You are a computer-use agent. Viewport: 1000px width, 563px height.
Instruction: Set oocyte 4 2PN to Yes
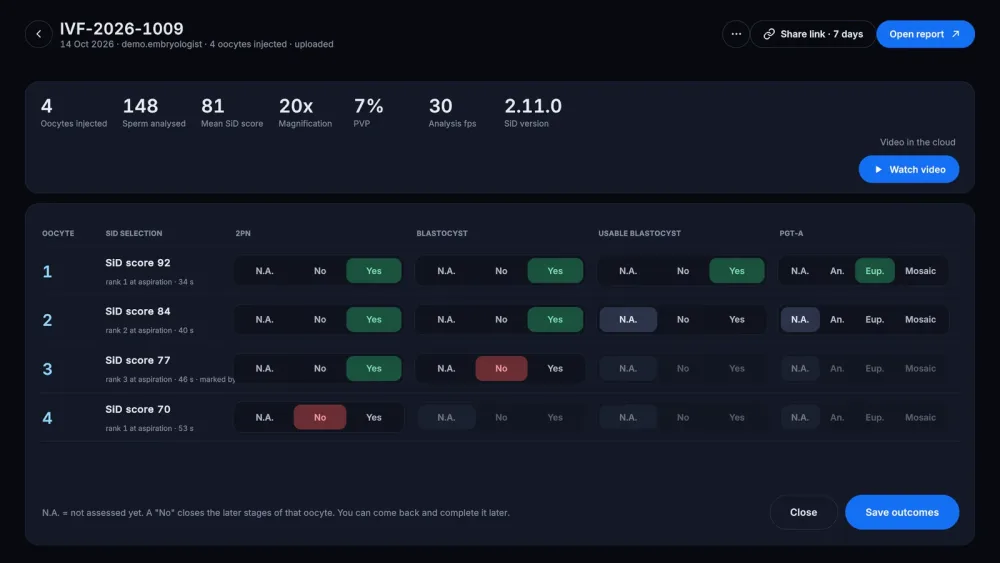click(374, 418)
